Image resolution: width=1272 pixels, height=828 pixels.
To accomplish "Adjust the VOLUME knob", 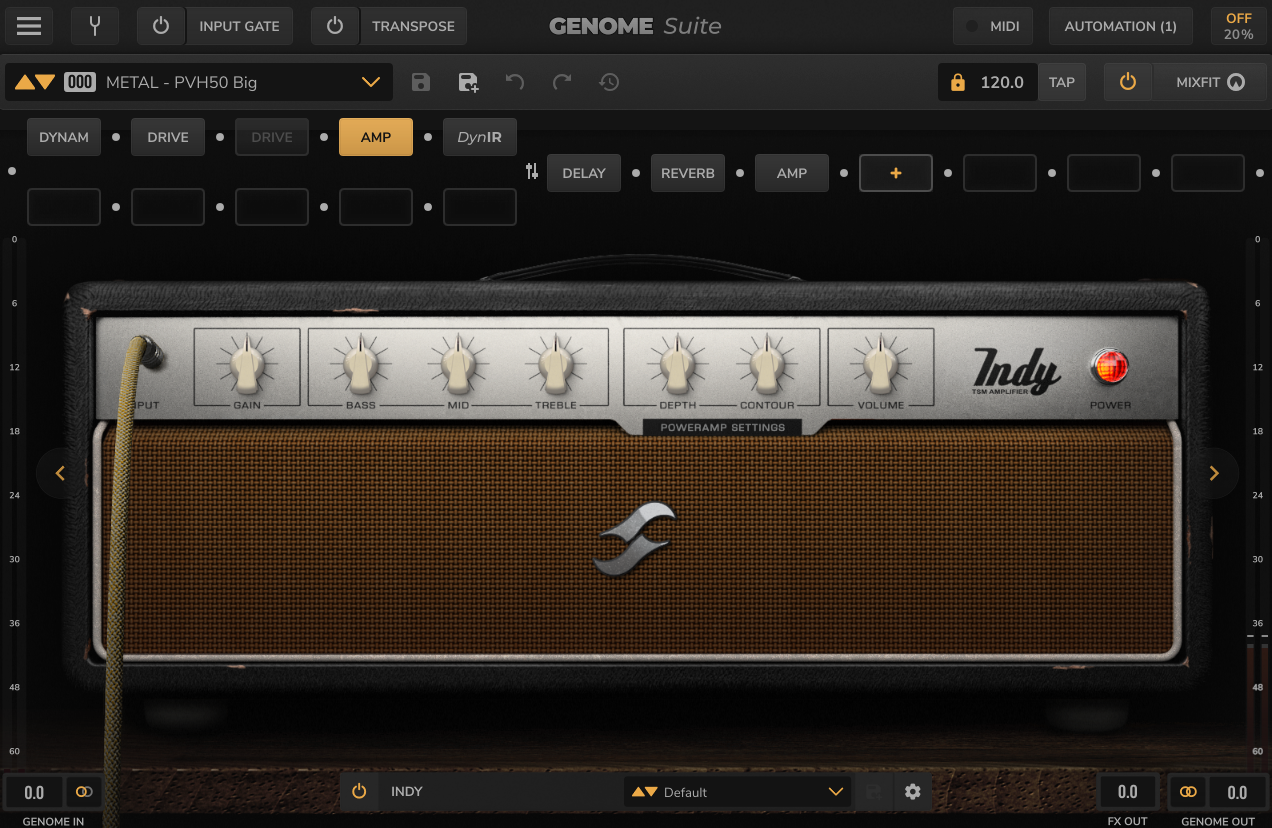I will 880,365.
